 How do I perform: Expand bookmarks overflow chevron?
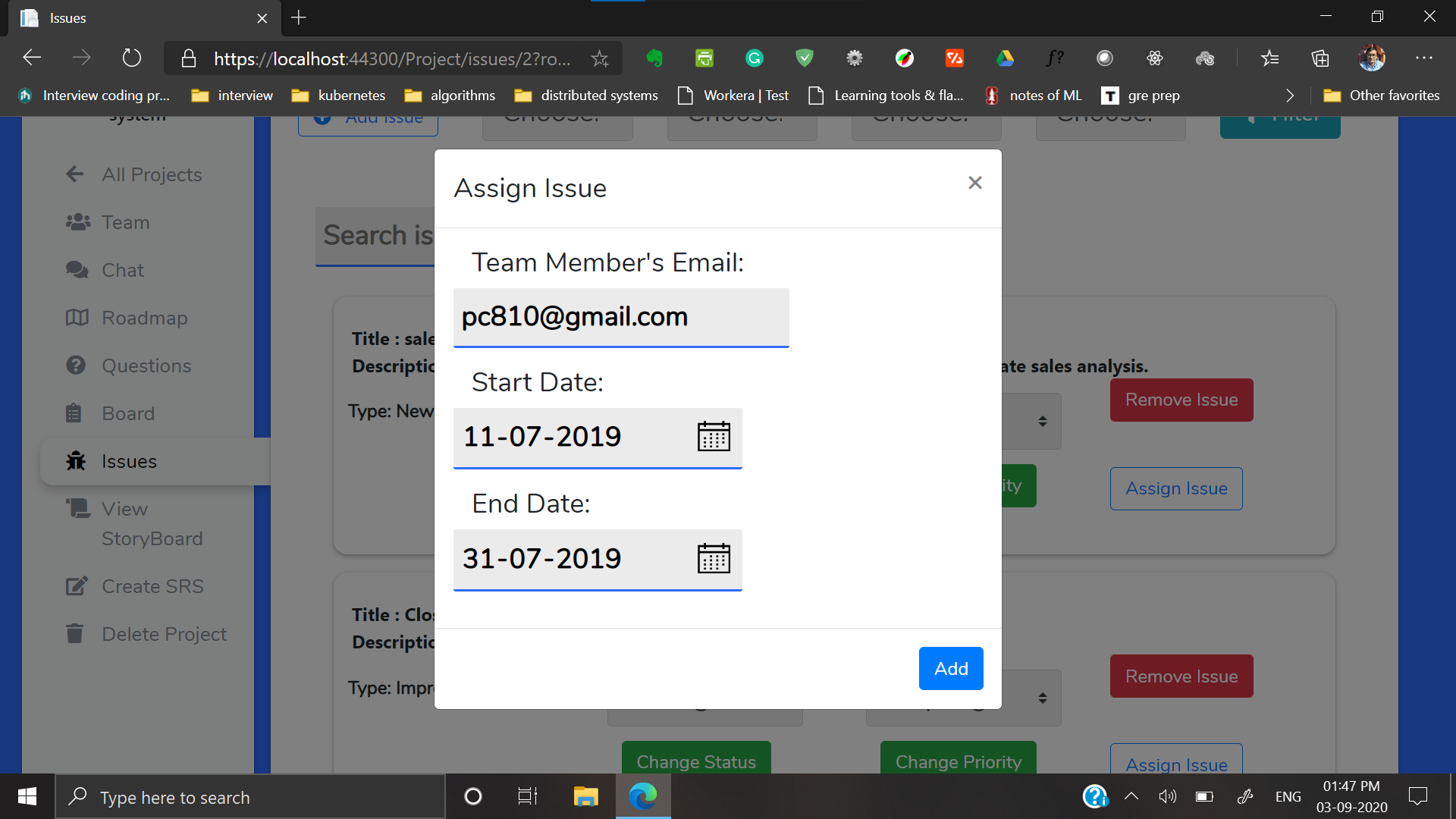click(x=1290, y=96)
